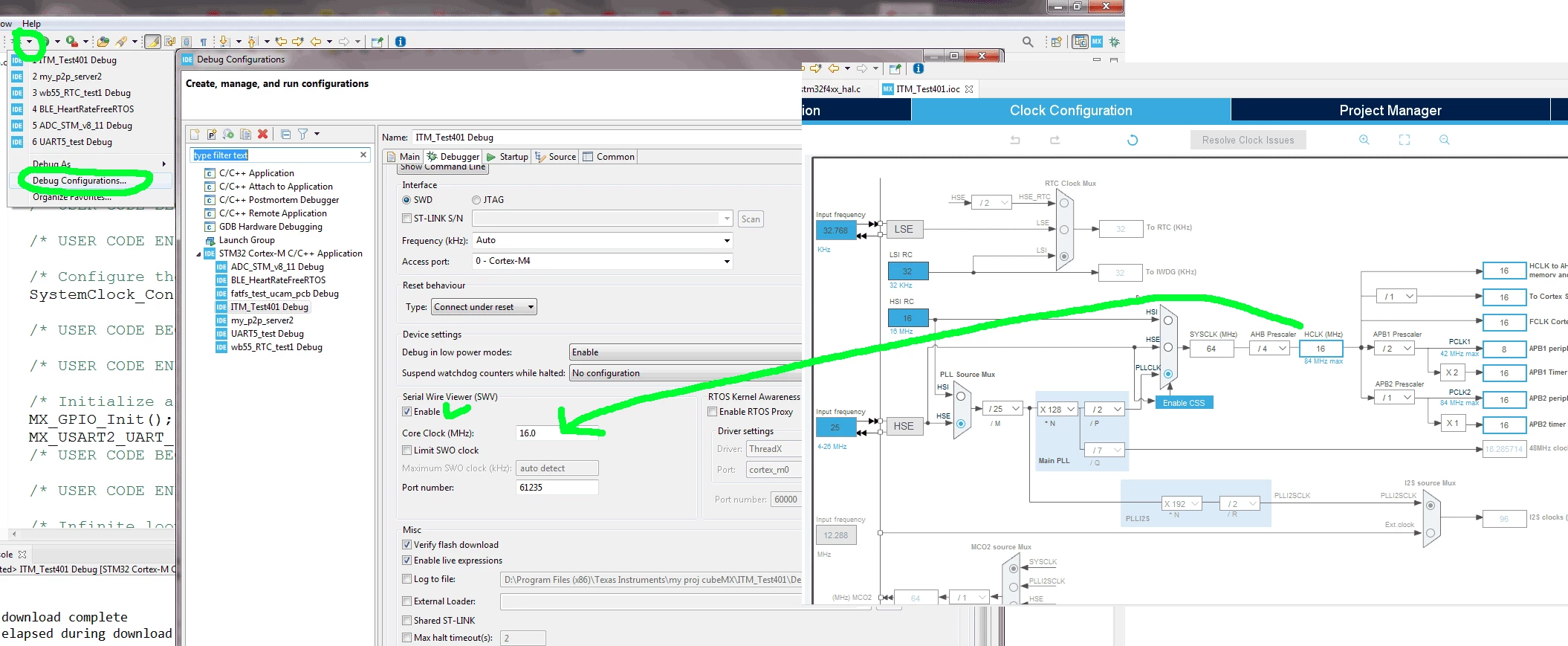Click the Back navigation yellow arrow icon

[316, 42]
